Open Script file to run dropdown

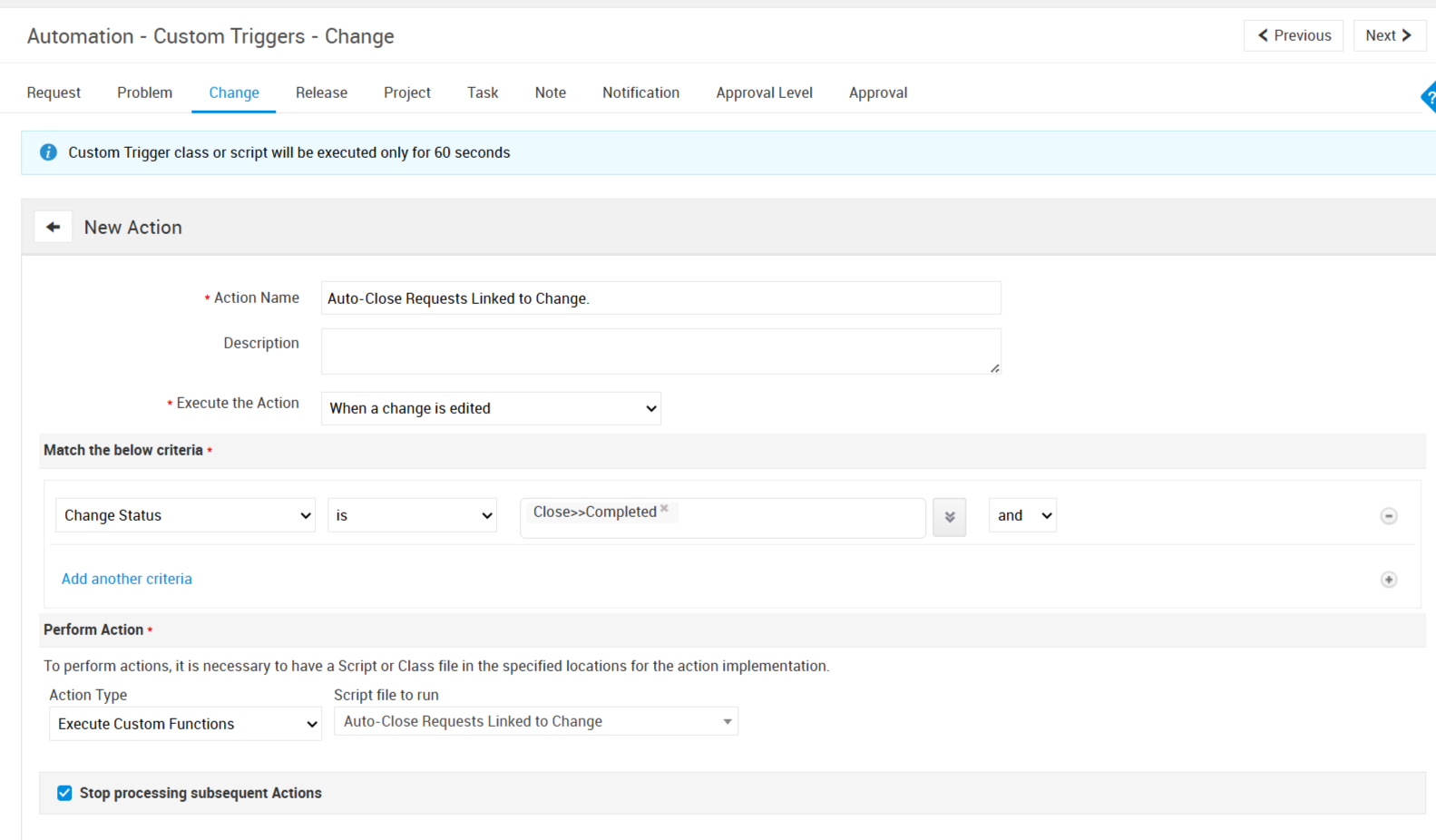pos(535,721)
